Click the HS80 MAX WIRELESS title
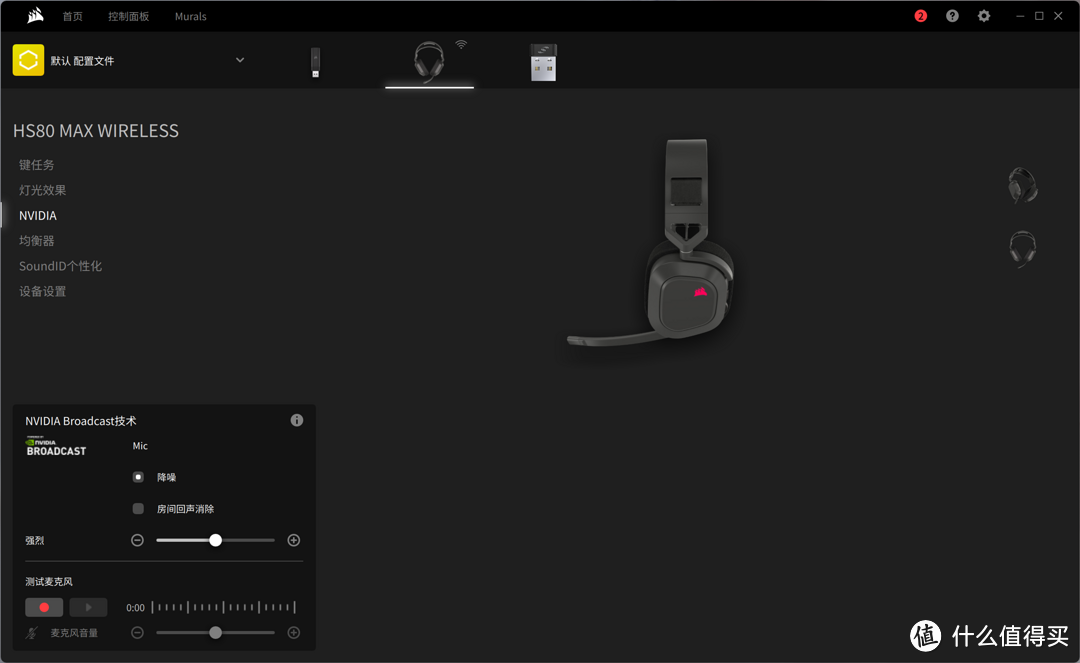The width and height of the screenshot is (1080, 663). pos(96,131)
